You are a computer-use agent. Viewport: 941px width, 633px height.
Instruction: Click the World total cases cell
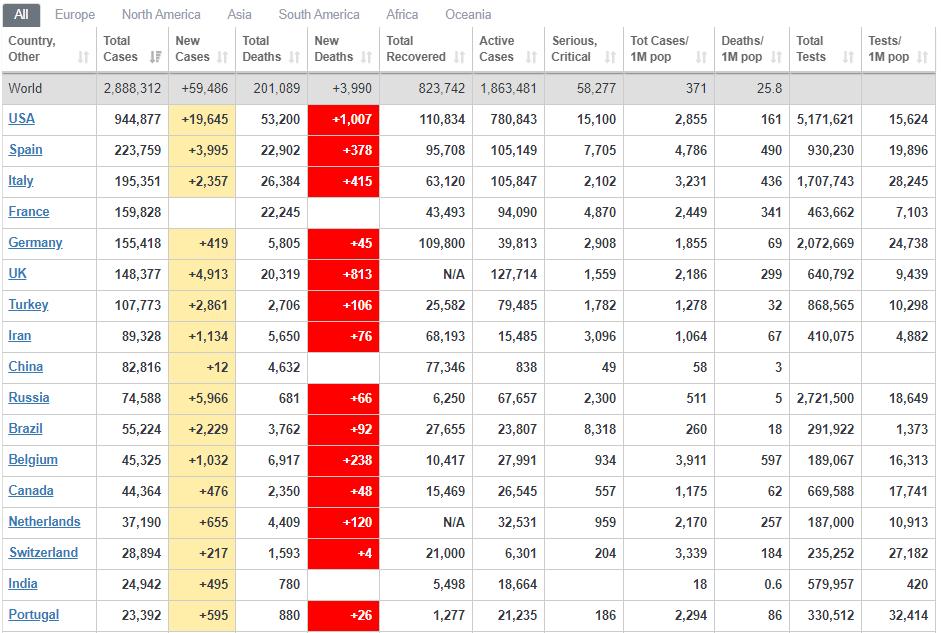132,89
